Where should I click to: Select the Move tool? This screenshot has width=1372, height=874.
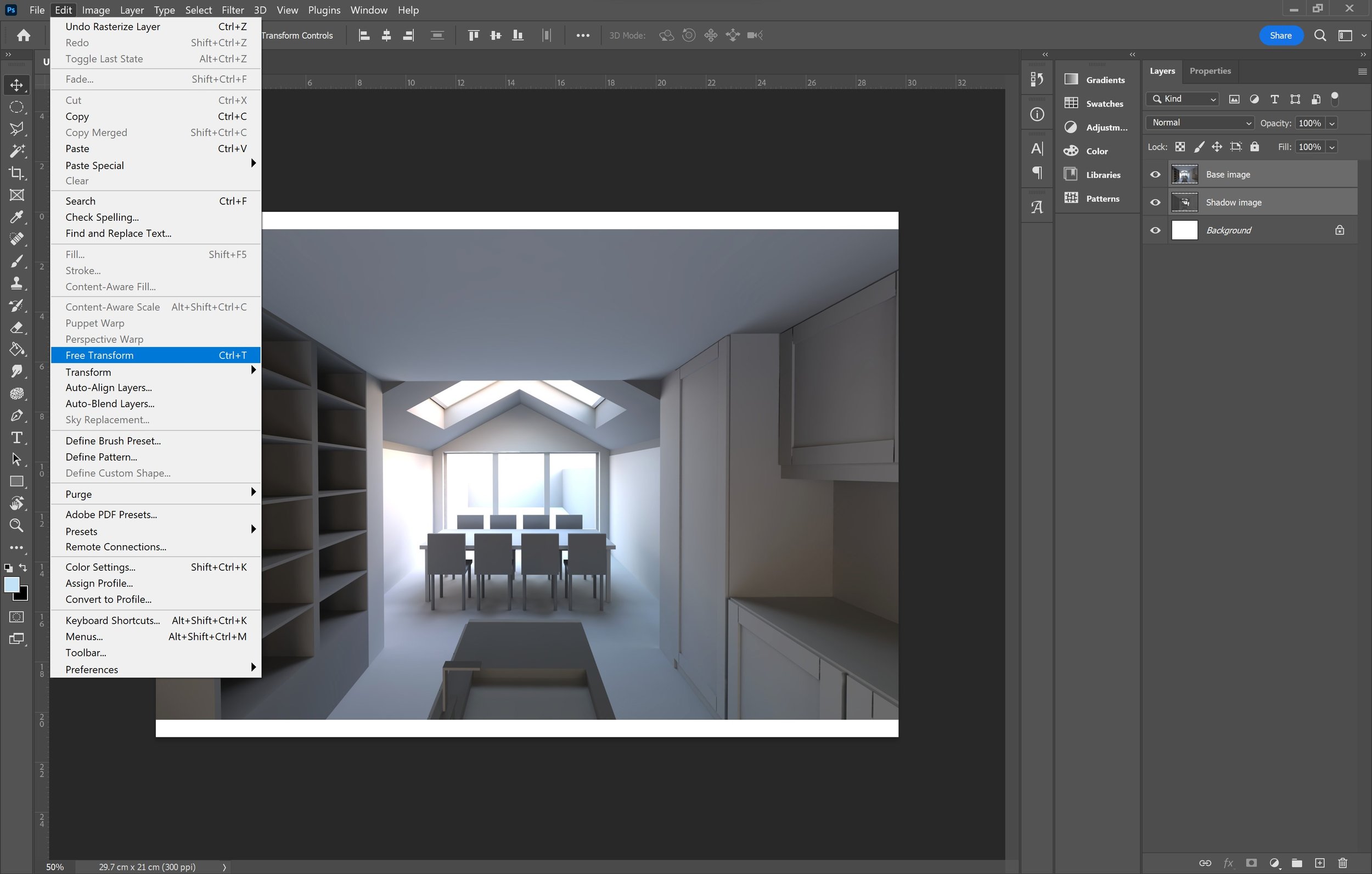pos(16,85)
